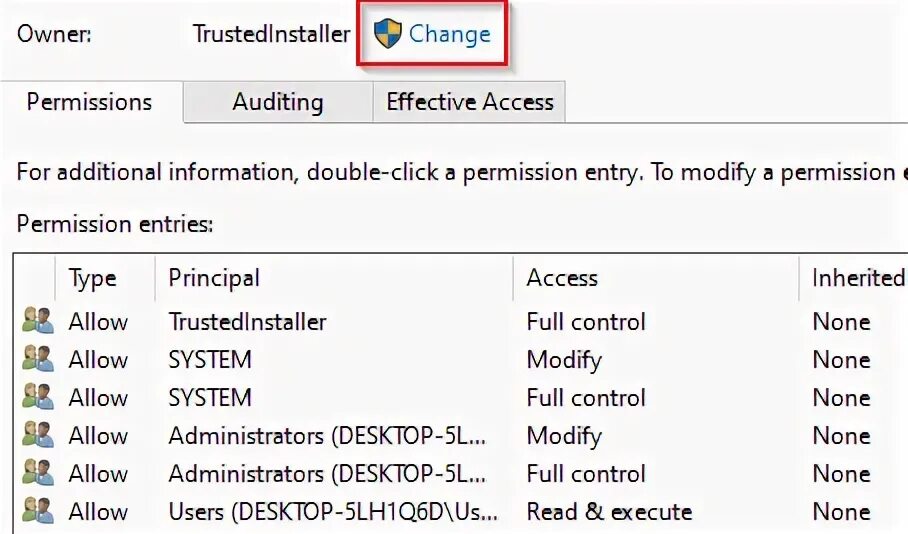The image size is (908, 534).
Task: Select the users icon for TrustedInstaller entry
Action: click(x=38, y=321)
